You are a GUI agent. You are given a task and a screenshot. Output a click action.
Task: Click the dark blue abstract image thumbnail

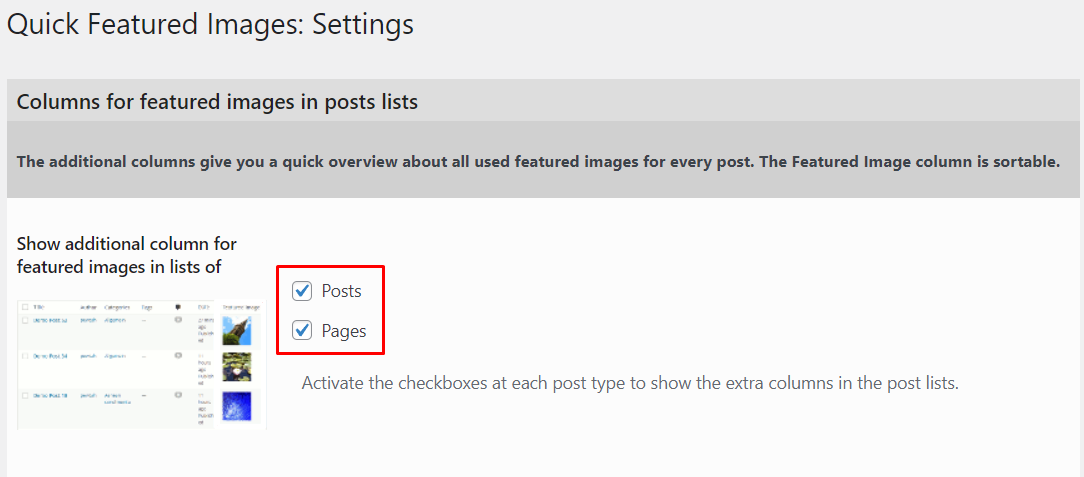236,406
